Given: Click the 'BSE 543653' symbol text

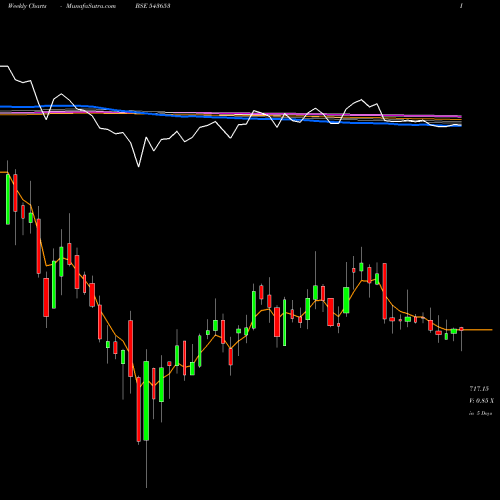Looking at the screenshot, I should click(153, 6).
